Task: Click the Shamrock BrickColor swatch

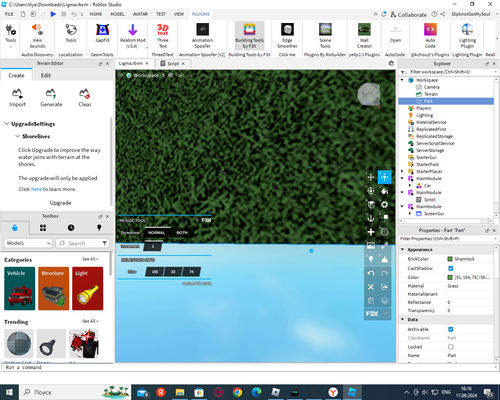Action: tap(450, 259)
